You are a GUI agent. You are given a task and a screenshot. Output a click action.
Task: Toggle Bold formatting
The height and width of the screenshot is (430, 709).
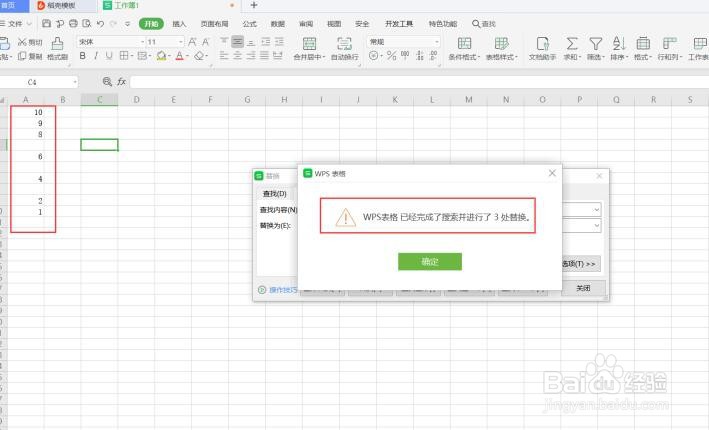(82, 56)
